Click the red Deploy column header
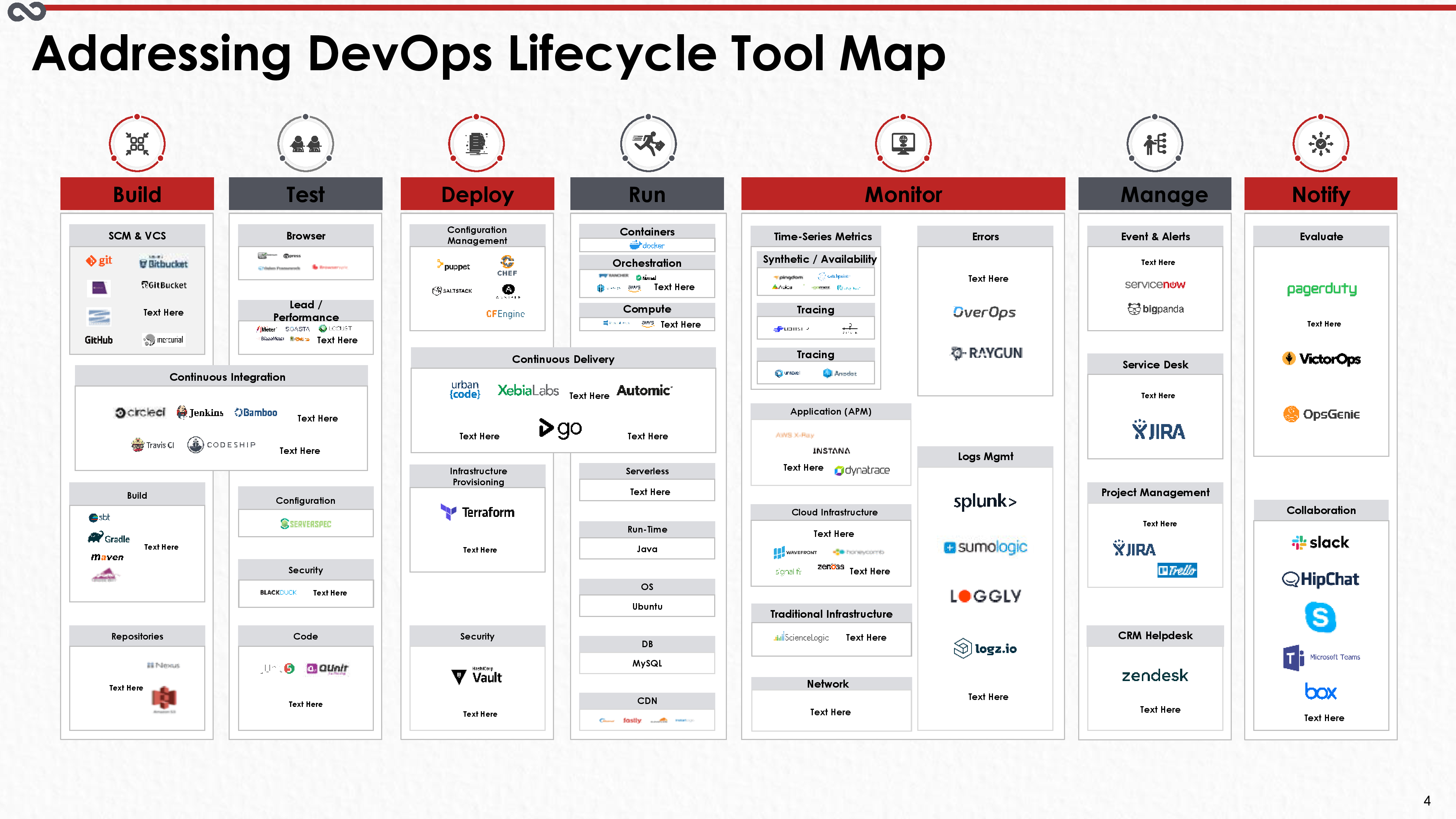Image resolution: width=1456 pixels, height=819 pixels. (478, 194)
